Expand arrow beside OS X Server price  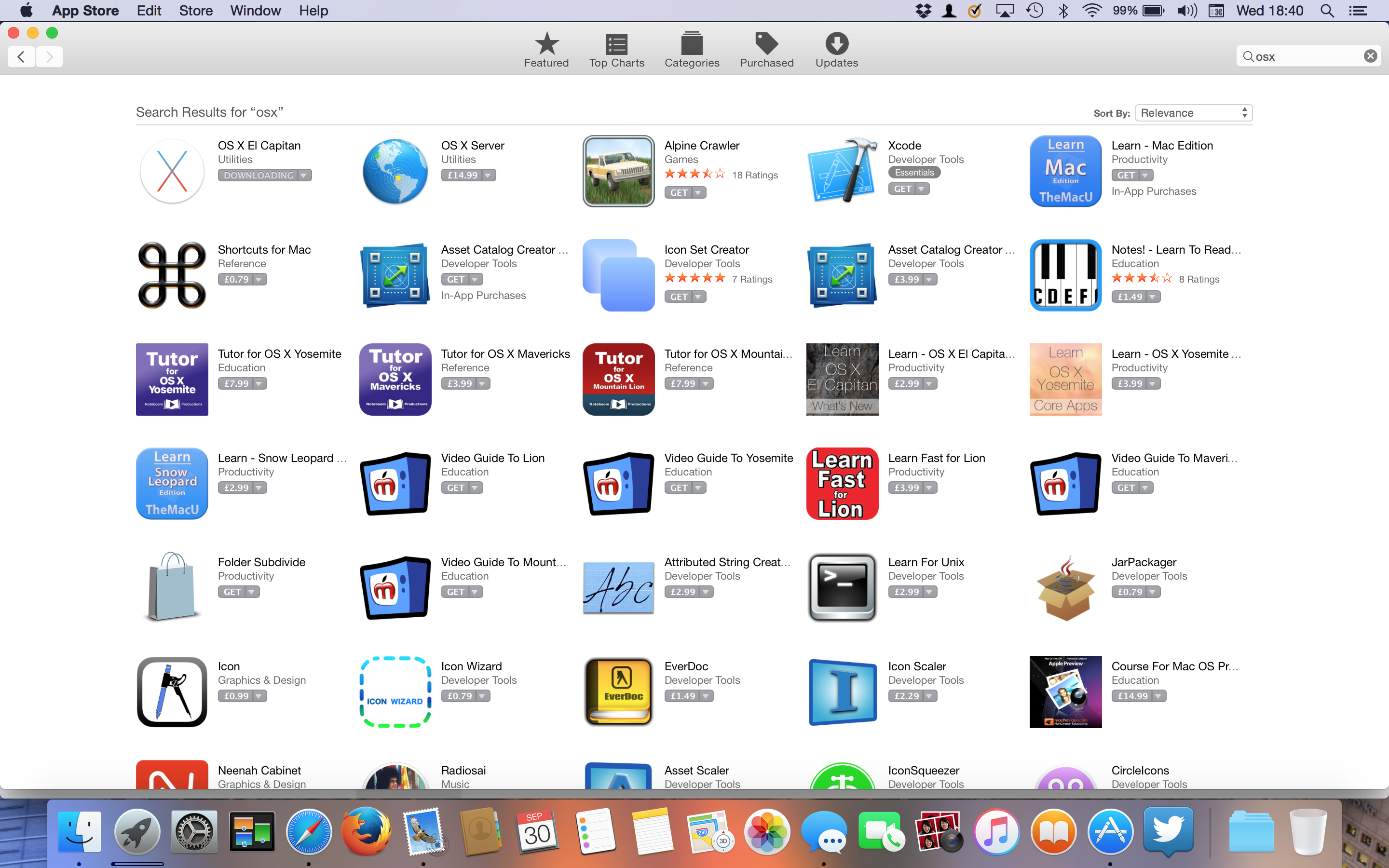click(488, 175)
